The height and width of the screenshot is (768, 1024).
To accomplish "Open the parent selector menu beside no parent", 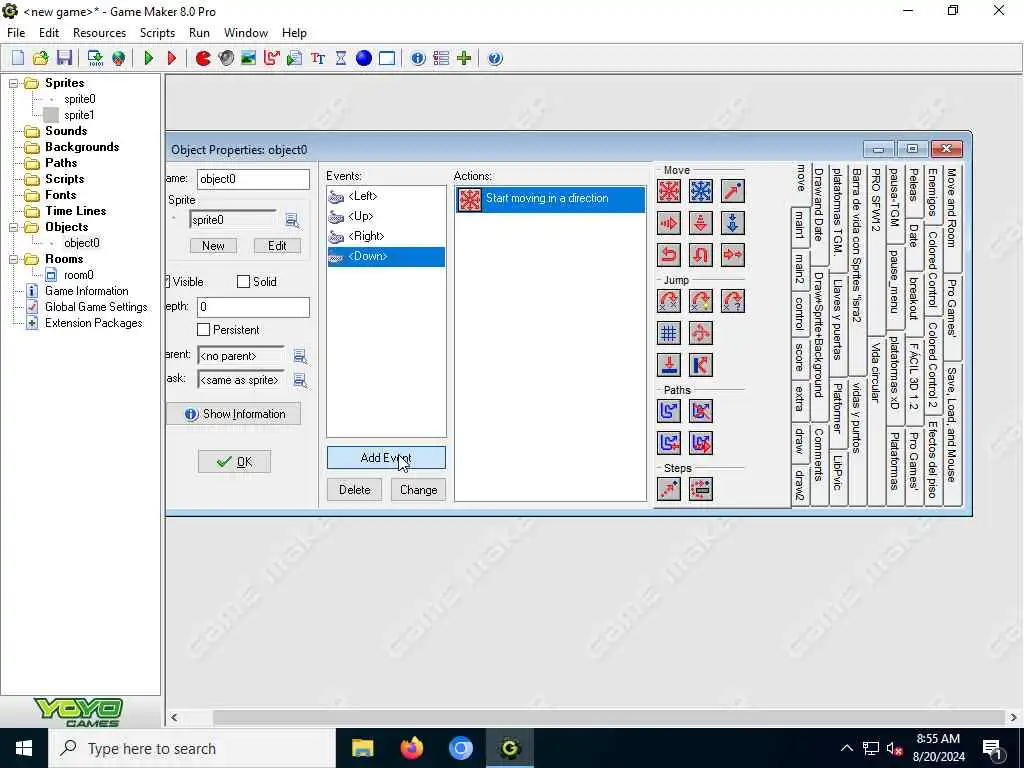I will (x=300, y=356).
